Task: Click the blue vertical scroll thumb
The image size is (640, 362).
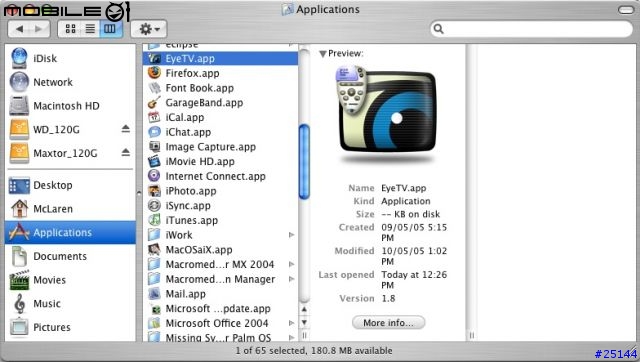Action: click(304, 162)
